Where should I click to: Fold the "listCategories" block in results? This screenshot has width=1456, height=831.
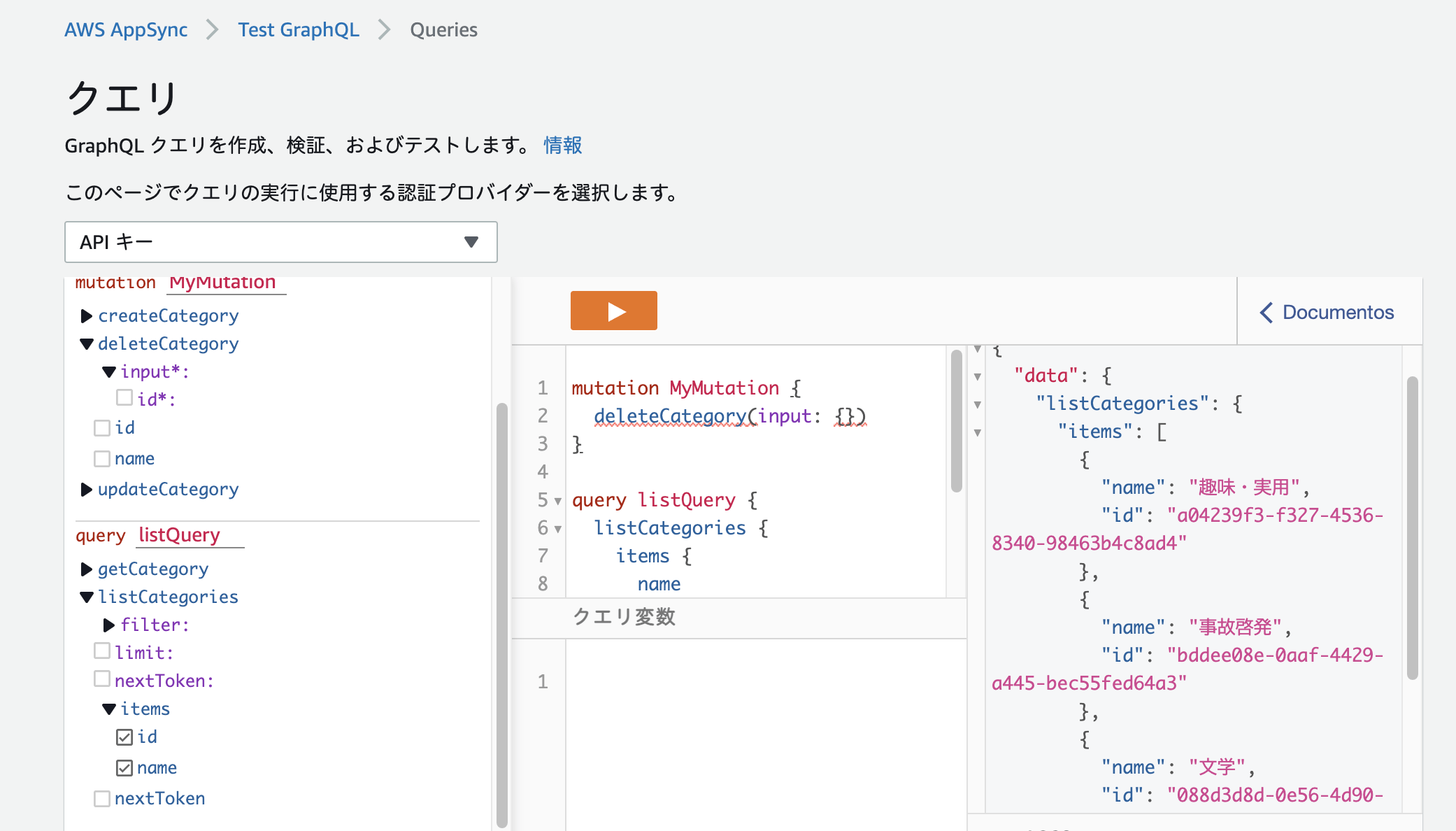tap(978, 404)
